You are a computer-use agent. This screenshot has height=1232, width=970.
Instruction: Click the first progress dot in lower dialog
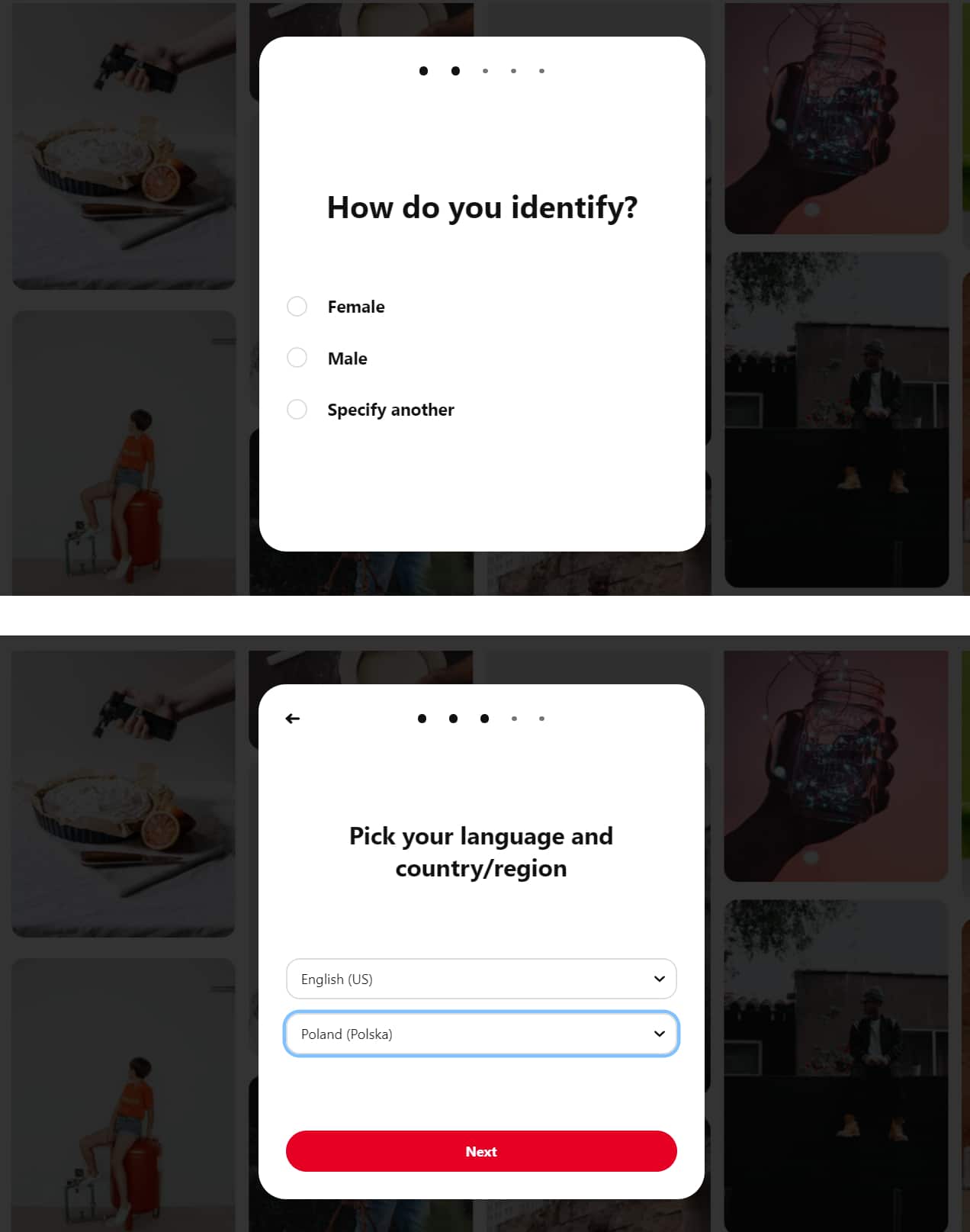coord(422,719)
